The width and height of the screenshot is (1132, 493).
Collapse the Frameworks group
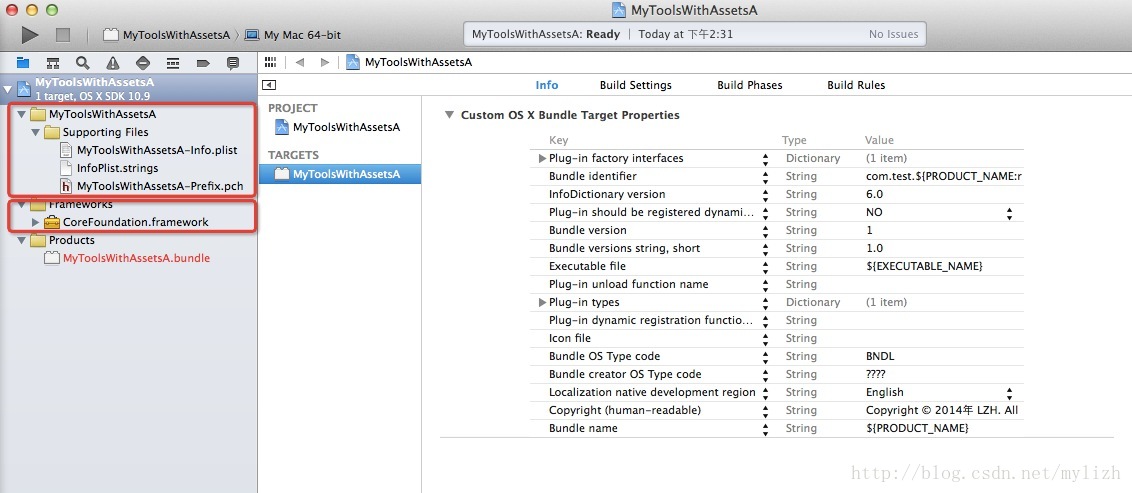(x=22, y=204)
